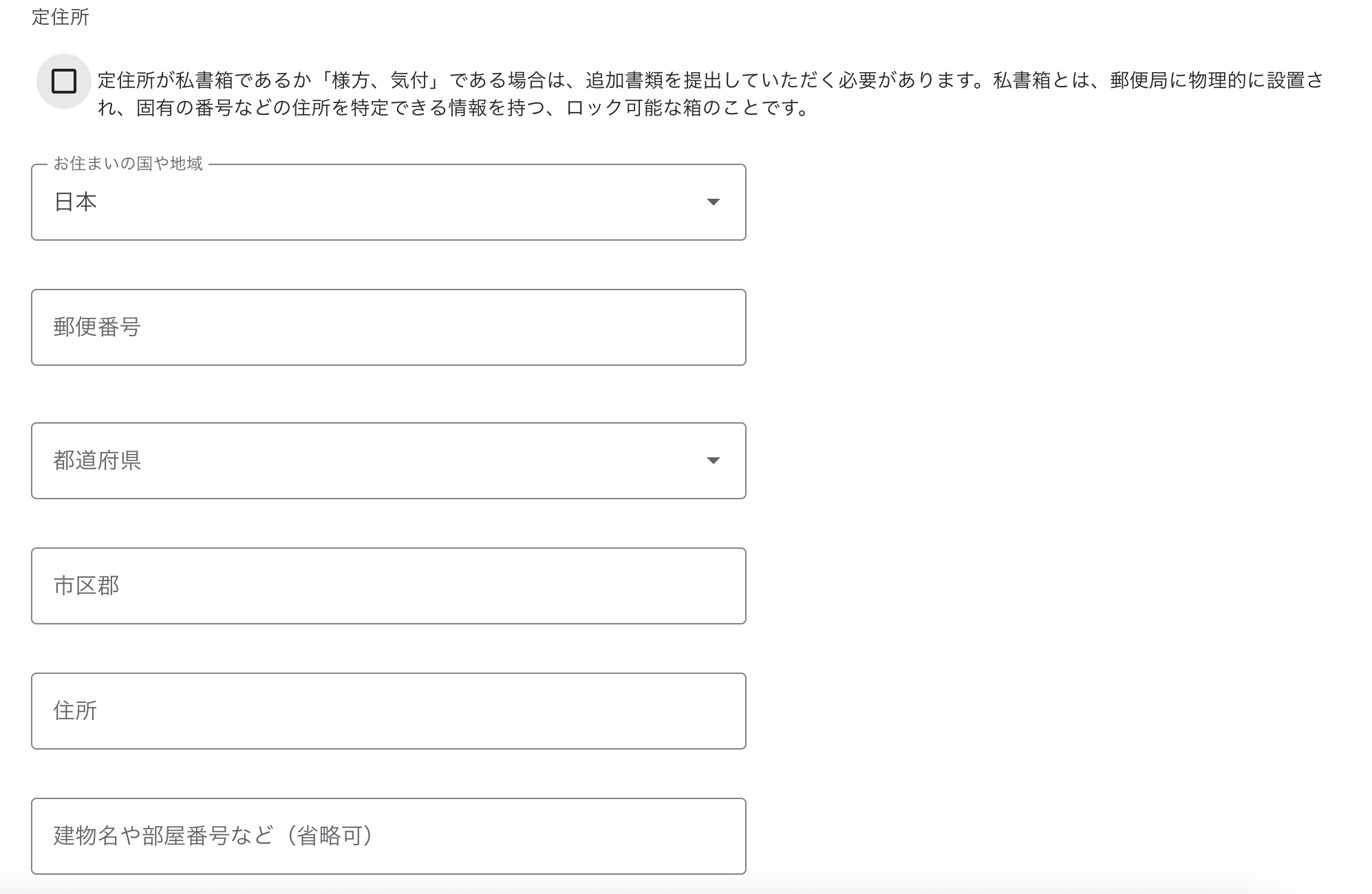
Task: Click the arrow icon in 都道府県 field
Action: point(713,461)
